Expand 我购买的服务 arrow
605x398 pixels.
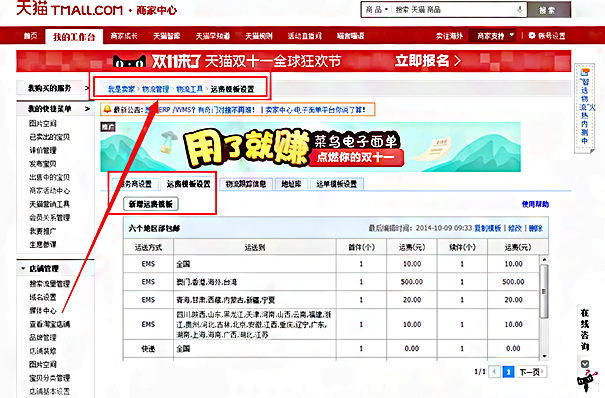(x=87, y=88)
